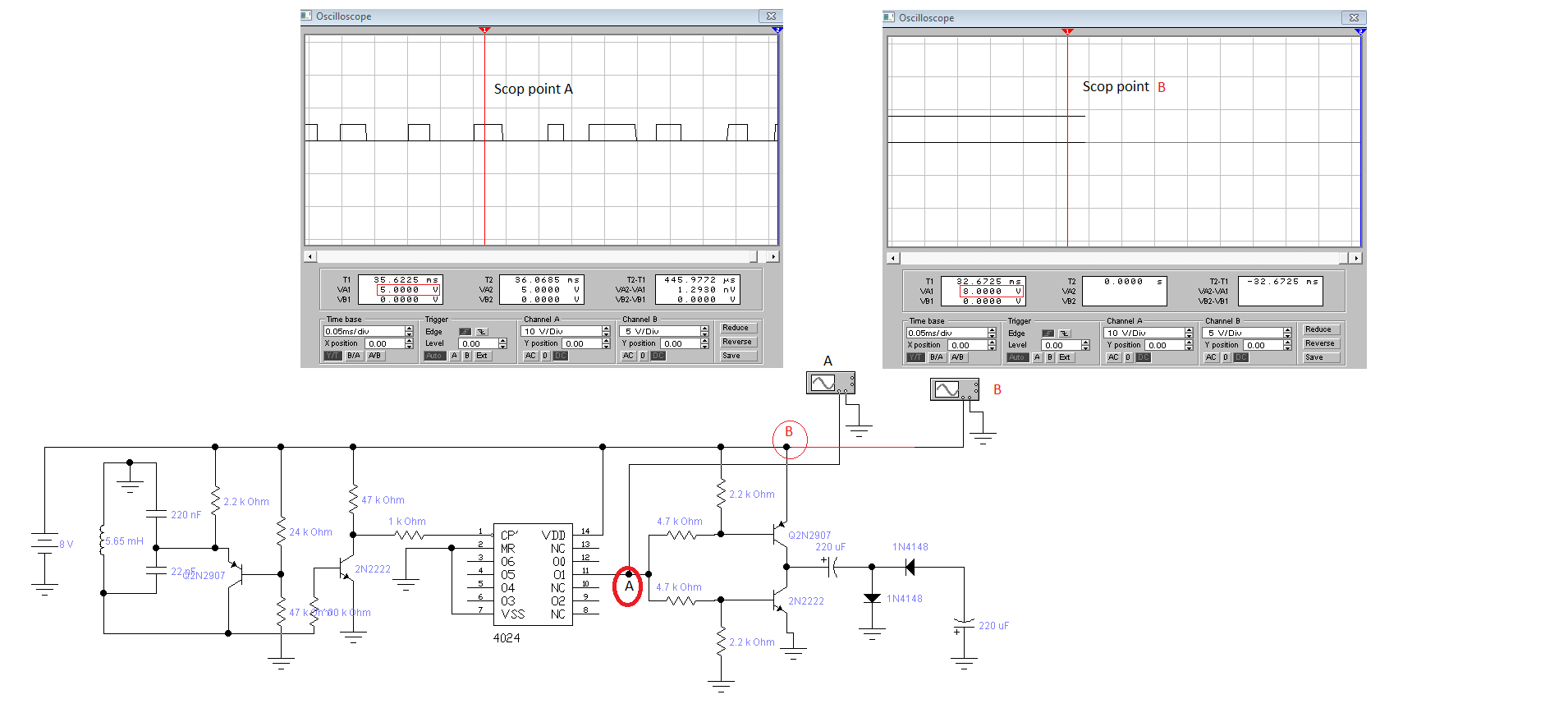Click scroll-left arrow in scope A window
1568x713 pixels.
(309, 256)
